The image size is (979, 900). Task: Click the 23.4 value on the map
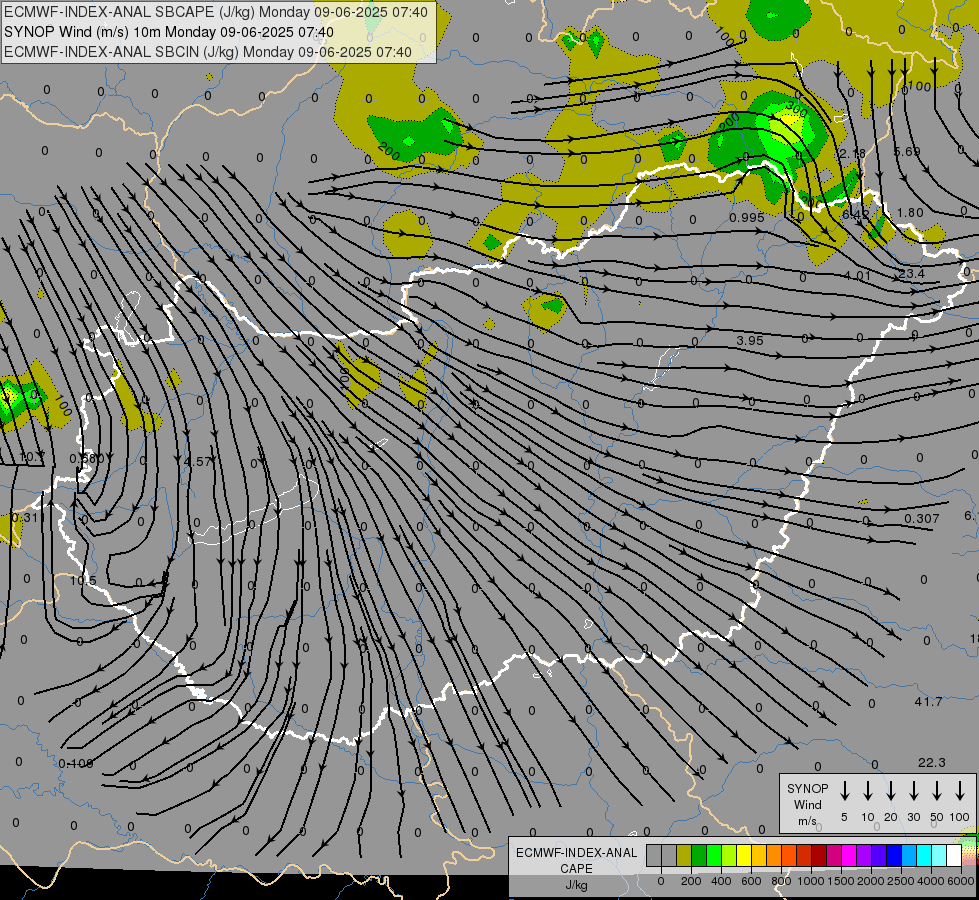click(x=912, y=273)
